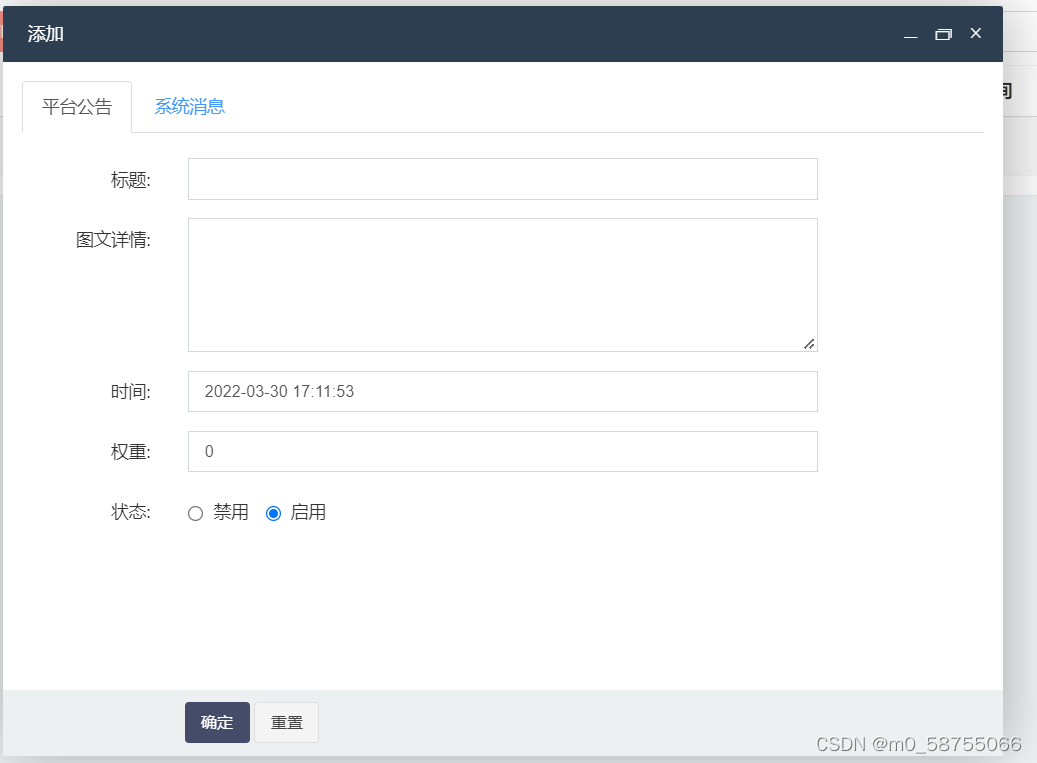Close the 添加 dialog
The image size is (1037, 763).
pos(975,33)
